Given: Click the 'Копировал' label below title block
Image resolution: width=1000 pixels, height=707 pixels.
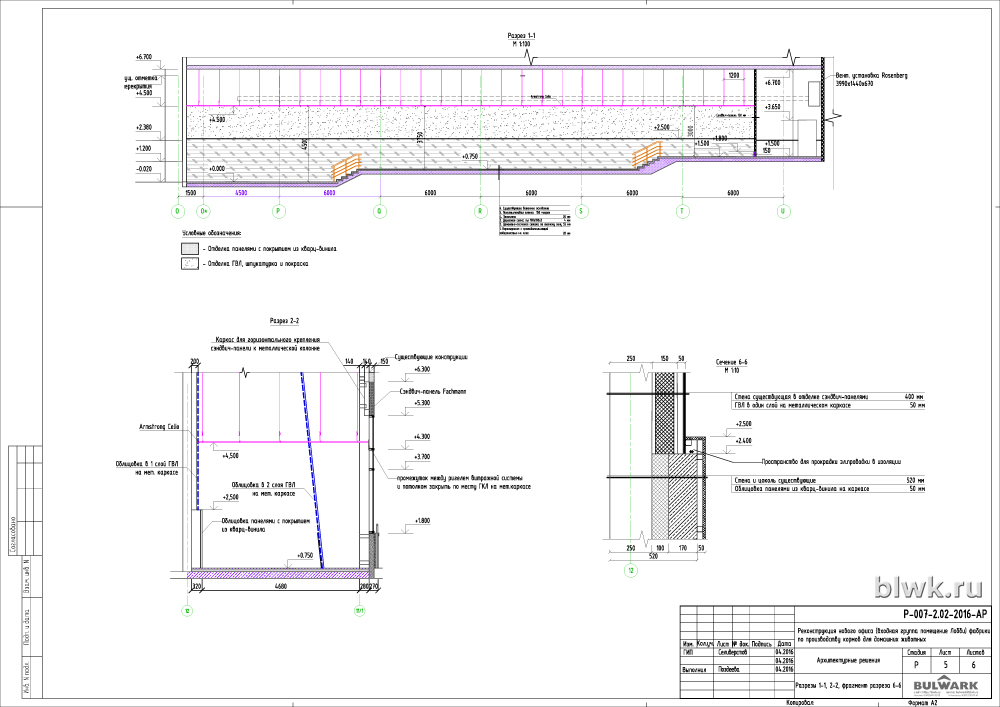Looking at the screenshot, I should click(800, 702).
